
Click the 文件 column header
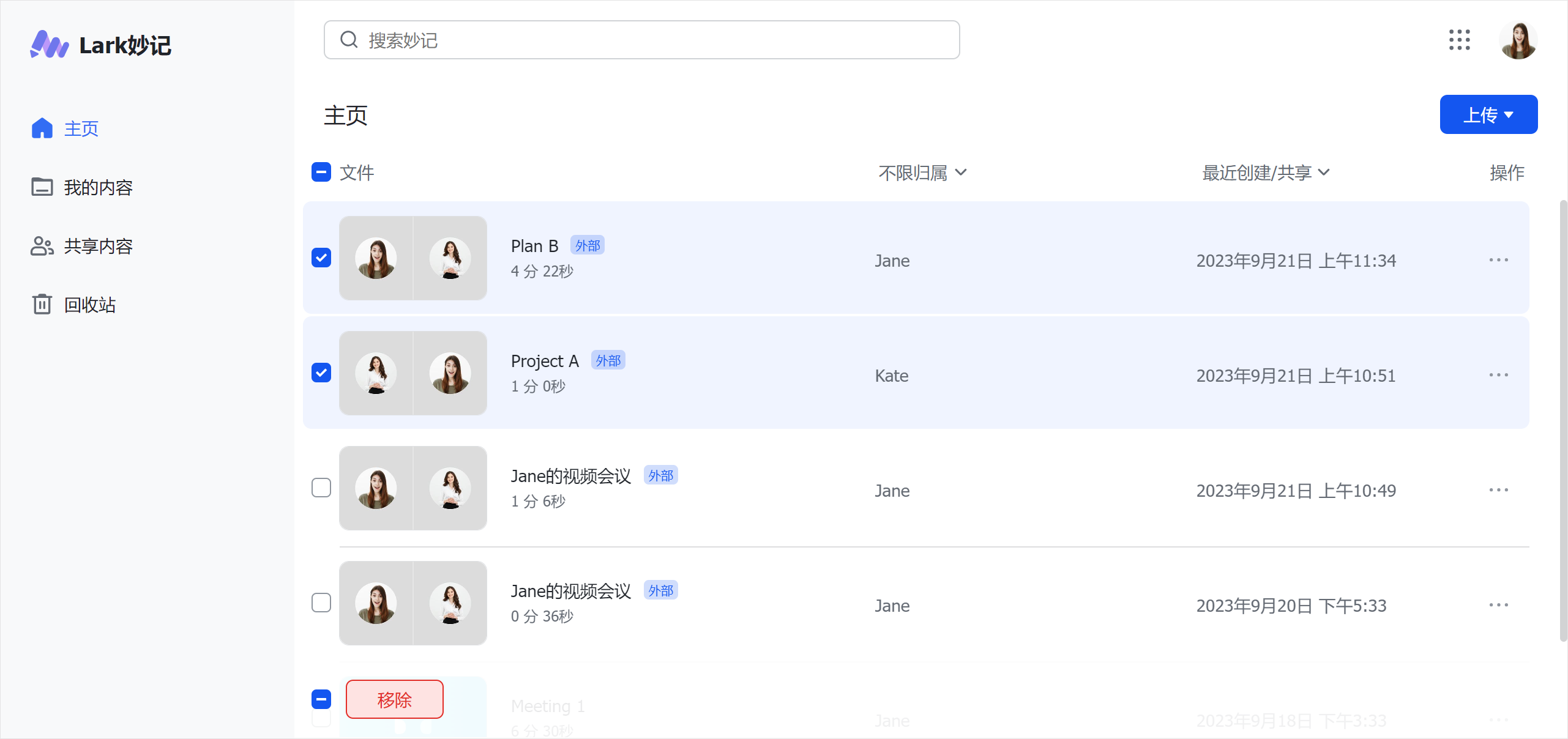[x=357, y=173]
